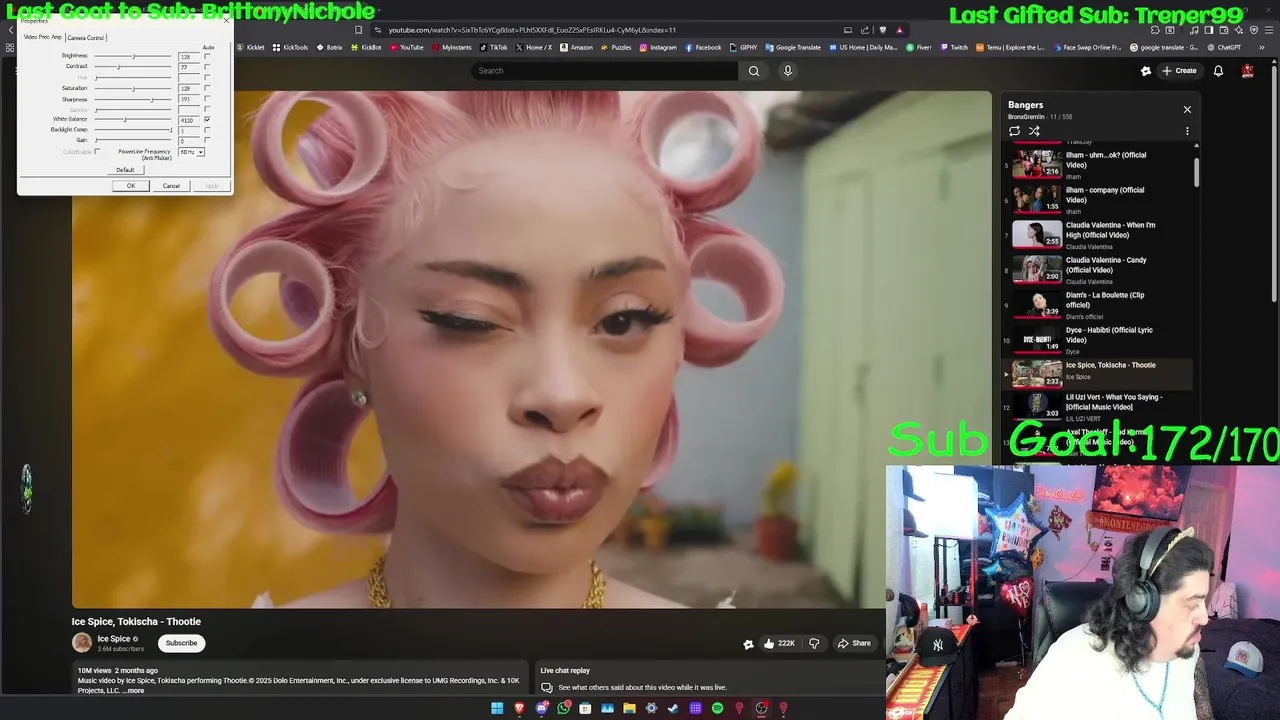Uncheck Auto for White Balance
This screenshot has width=1280, height=720.
tap(207, 119)
